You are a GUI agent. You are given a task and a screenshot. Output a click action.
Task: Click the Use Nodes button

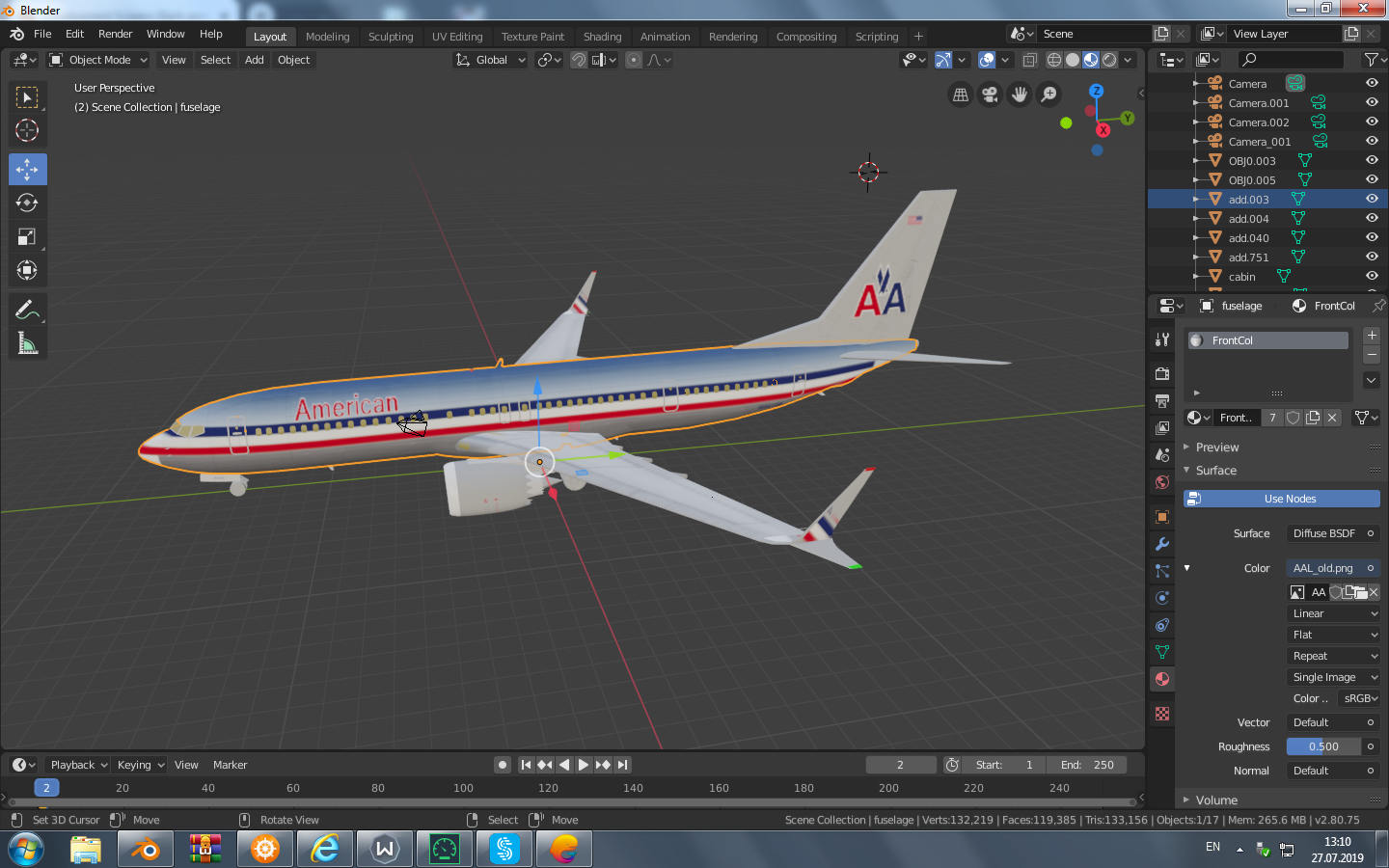[1282, 499]
